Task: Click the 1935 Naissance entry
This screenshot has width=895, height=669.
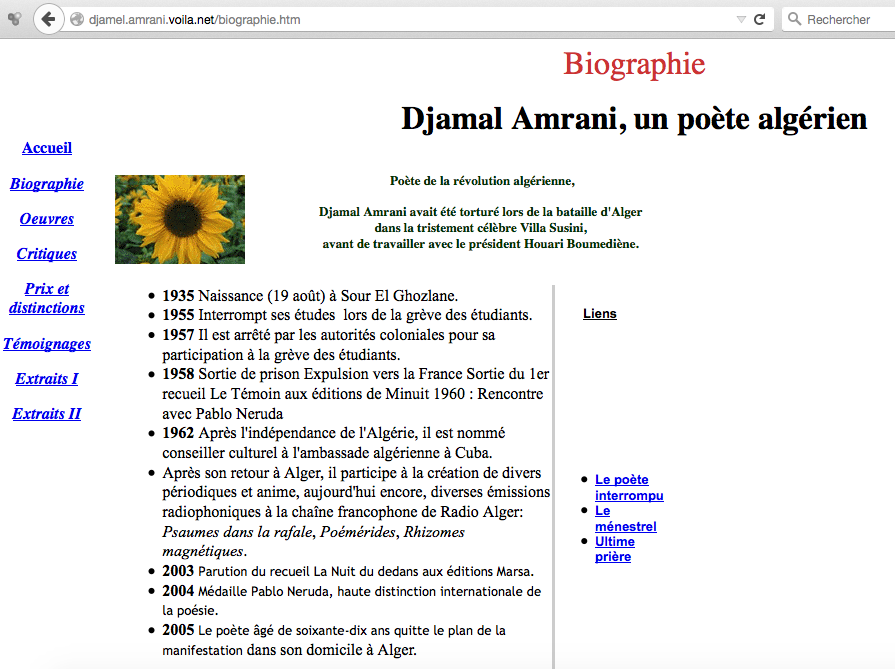Action: (310, 296)
